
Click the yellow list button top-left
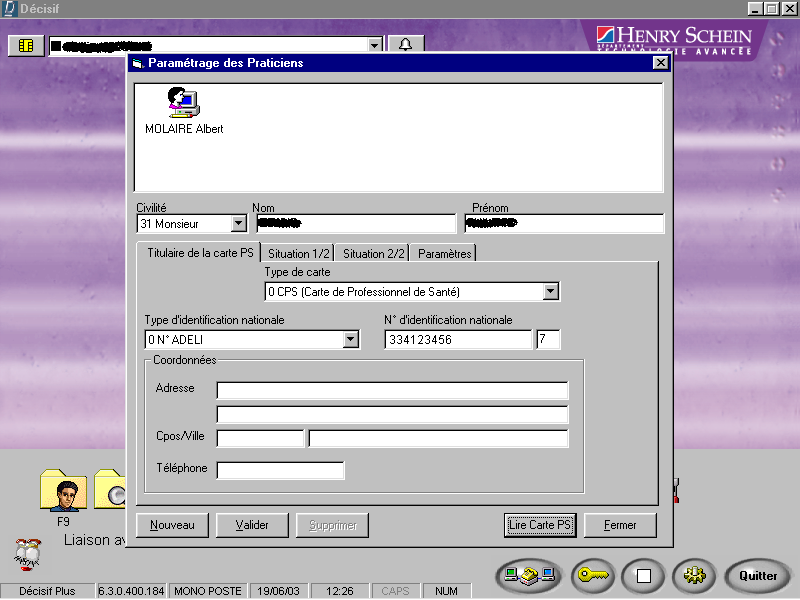click(x=26, y=45)
